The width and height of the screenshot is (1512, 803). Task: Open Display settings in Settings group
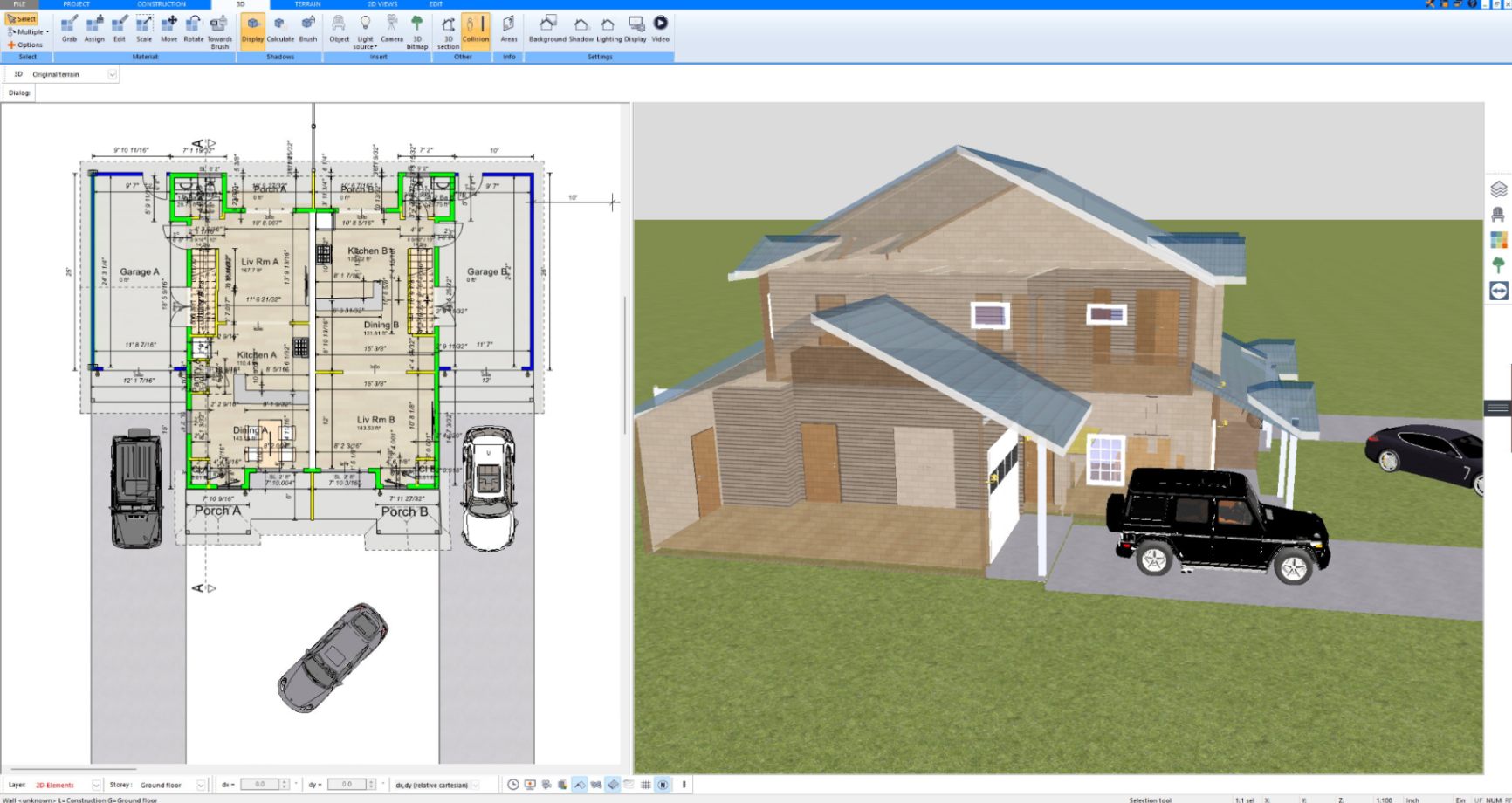click(636, 28)
